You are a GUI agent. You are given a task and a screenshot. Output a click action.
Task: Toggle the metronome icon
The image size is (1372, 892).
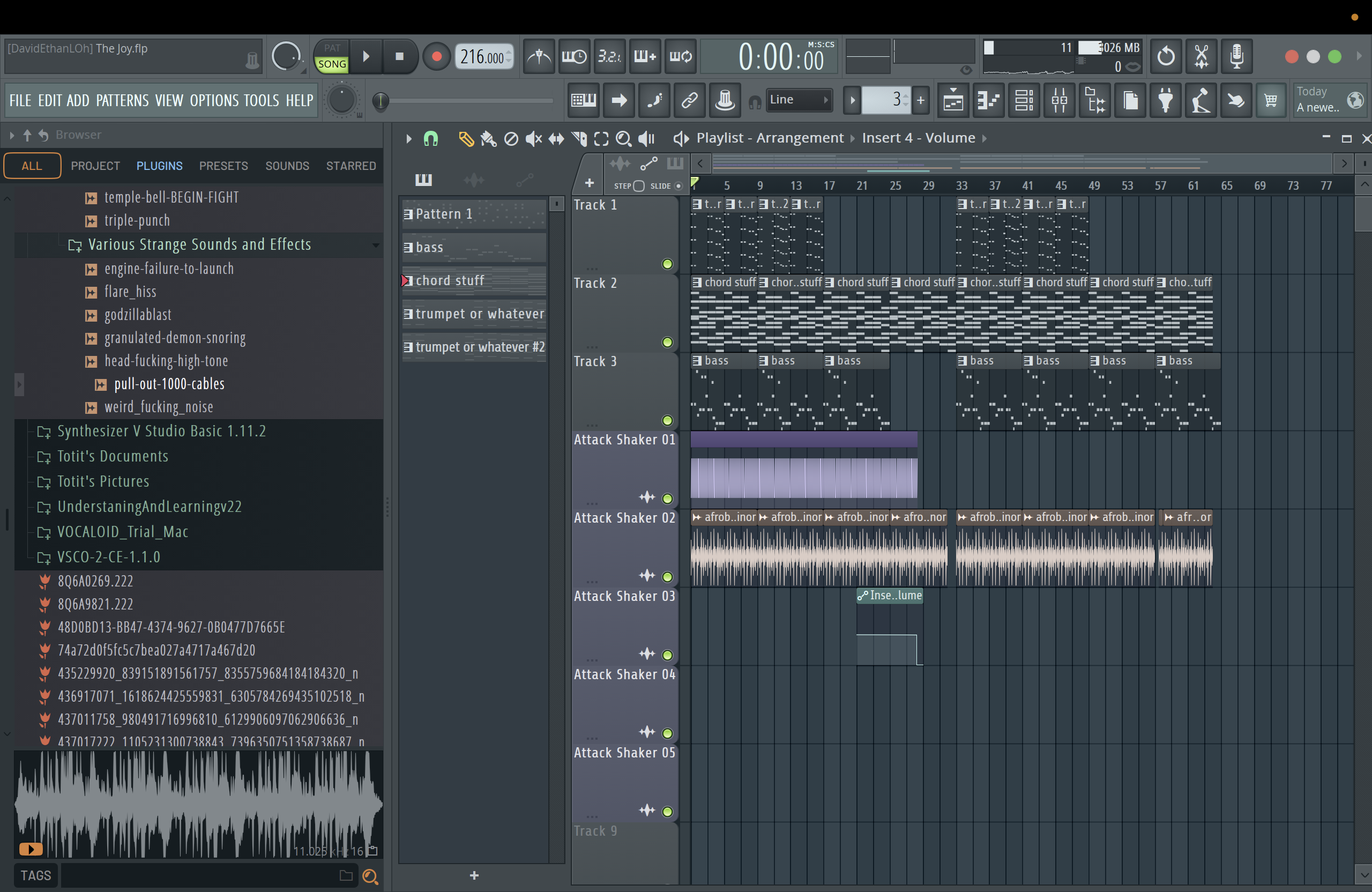click(539, 56)
